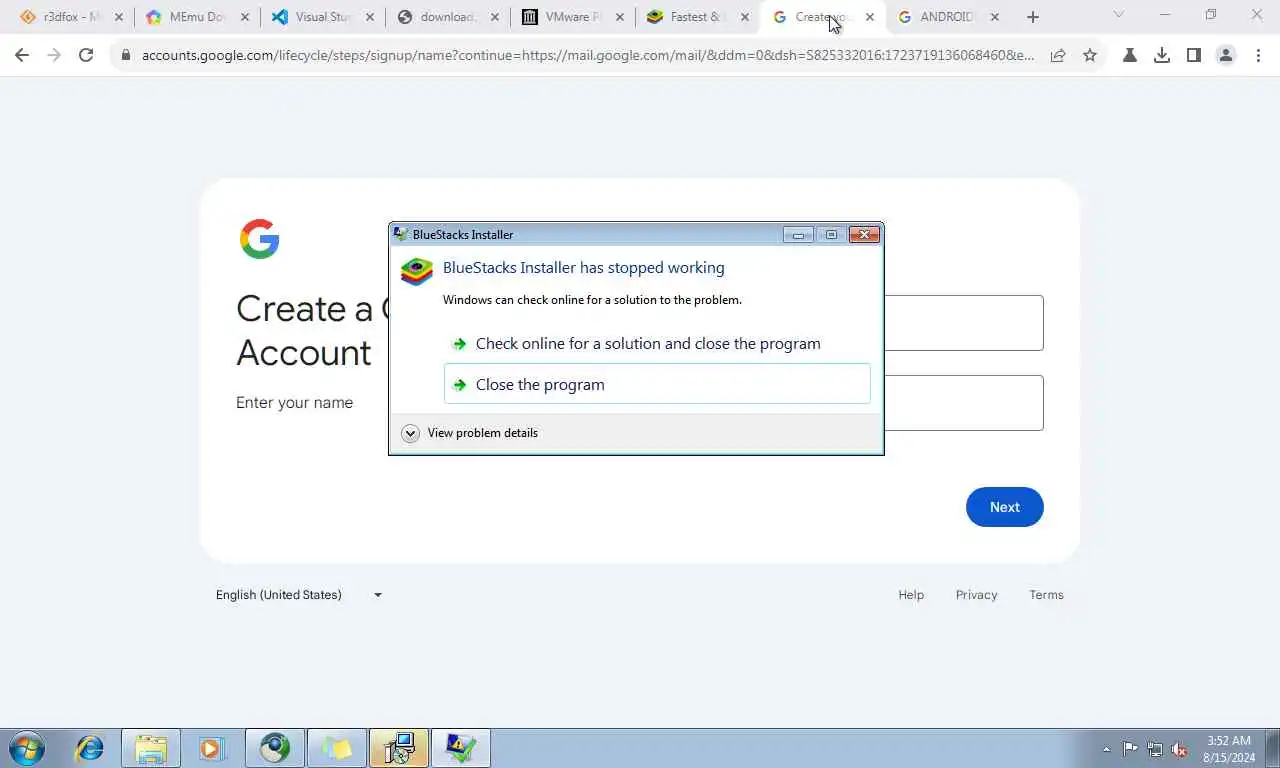Click the first name input field
Image resolution: width=1280 pixels, height=768 pixels.
[963, 323]
